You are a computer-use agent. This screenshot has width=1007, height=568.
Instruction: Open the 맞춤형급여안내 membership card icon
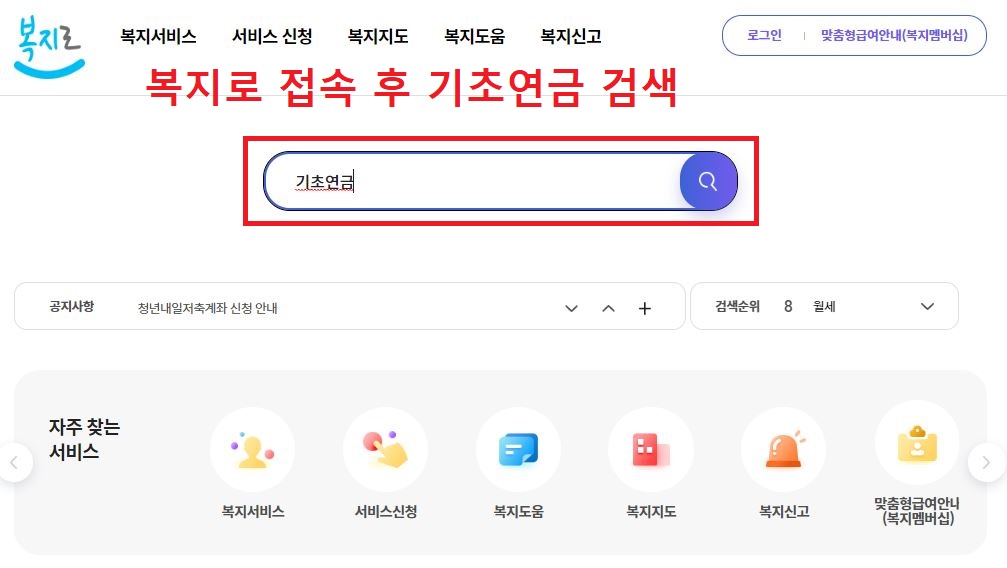917,443
